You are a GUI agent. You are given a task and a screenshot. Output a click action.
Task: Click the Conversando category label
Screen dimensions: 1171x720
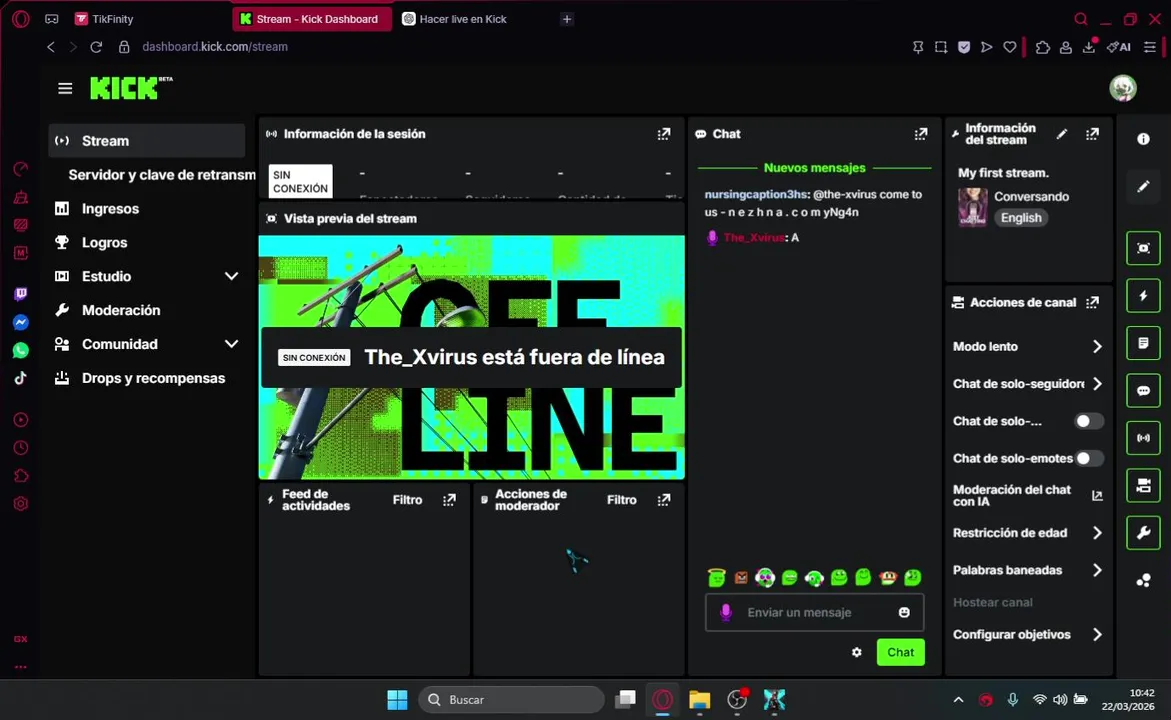click(1031, 196)
